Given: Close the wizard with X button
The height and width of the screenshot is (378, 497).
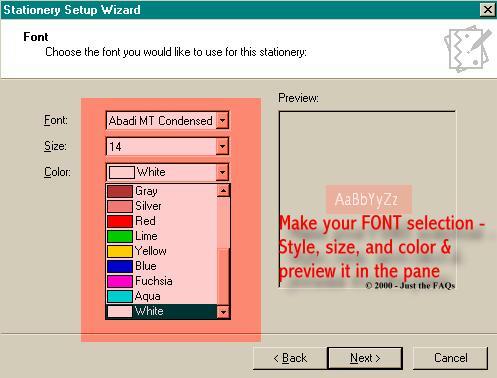Looking at the screenshot, I should tap(487, 9).
